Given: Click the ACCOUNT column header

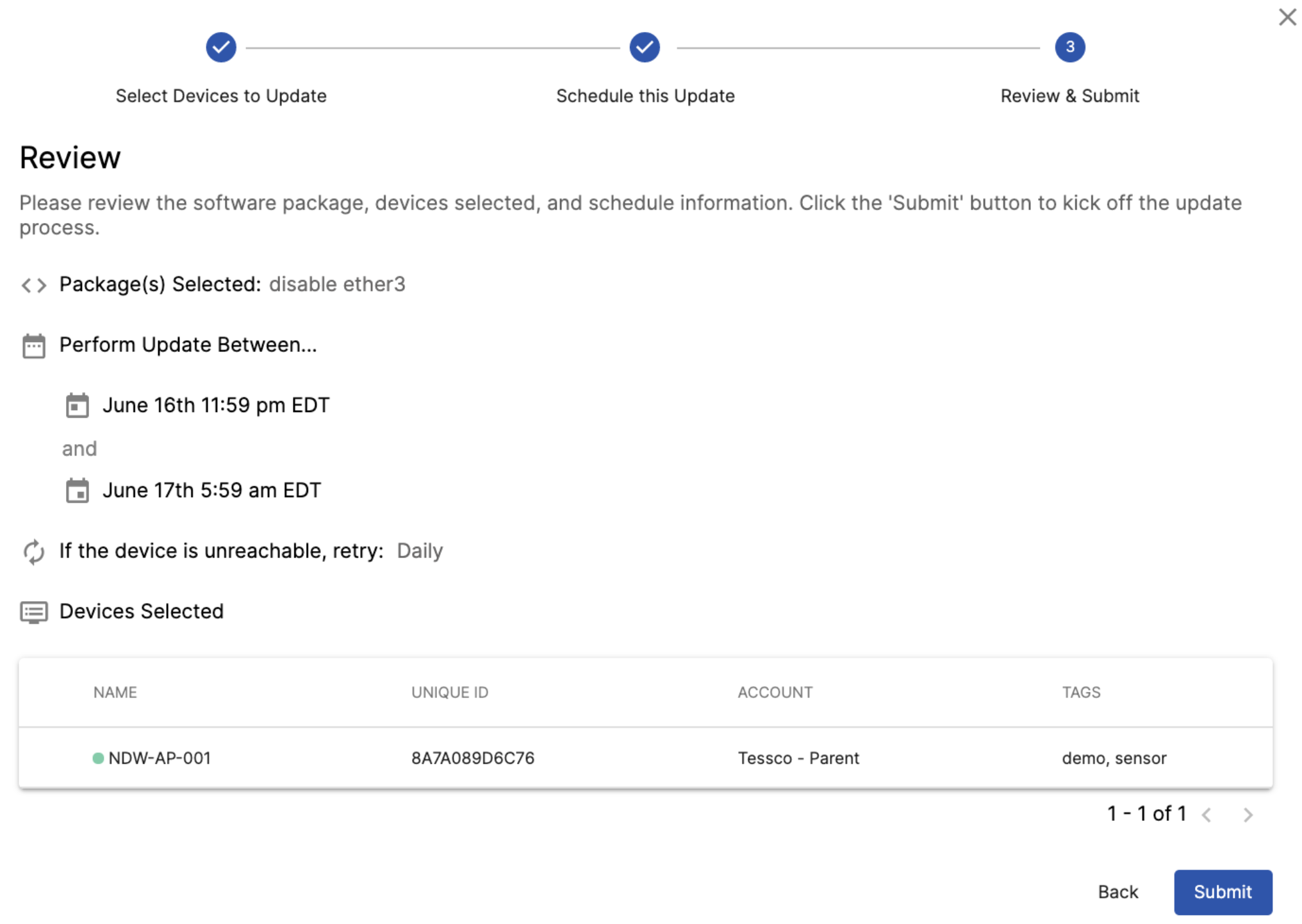Looking at the screenshot, I should coord(775,693).
